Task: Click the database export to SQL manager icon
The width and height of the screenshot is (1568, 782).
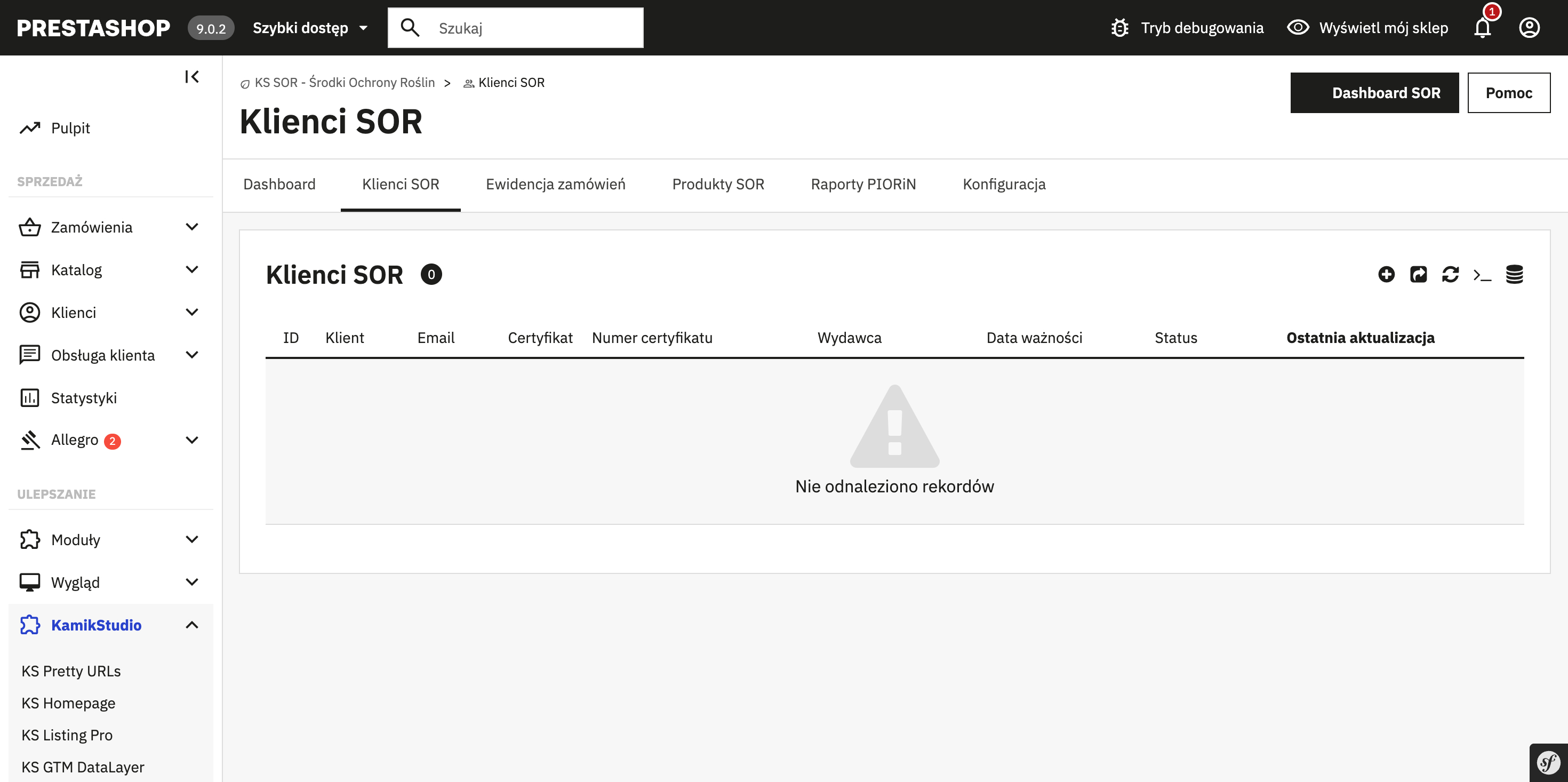Action: [x=1515, y=275]
